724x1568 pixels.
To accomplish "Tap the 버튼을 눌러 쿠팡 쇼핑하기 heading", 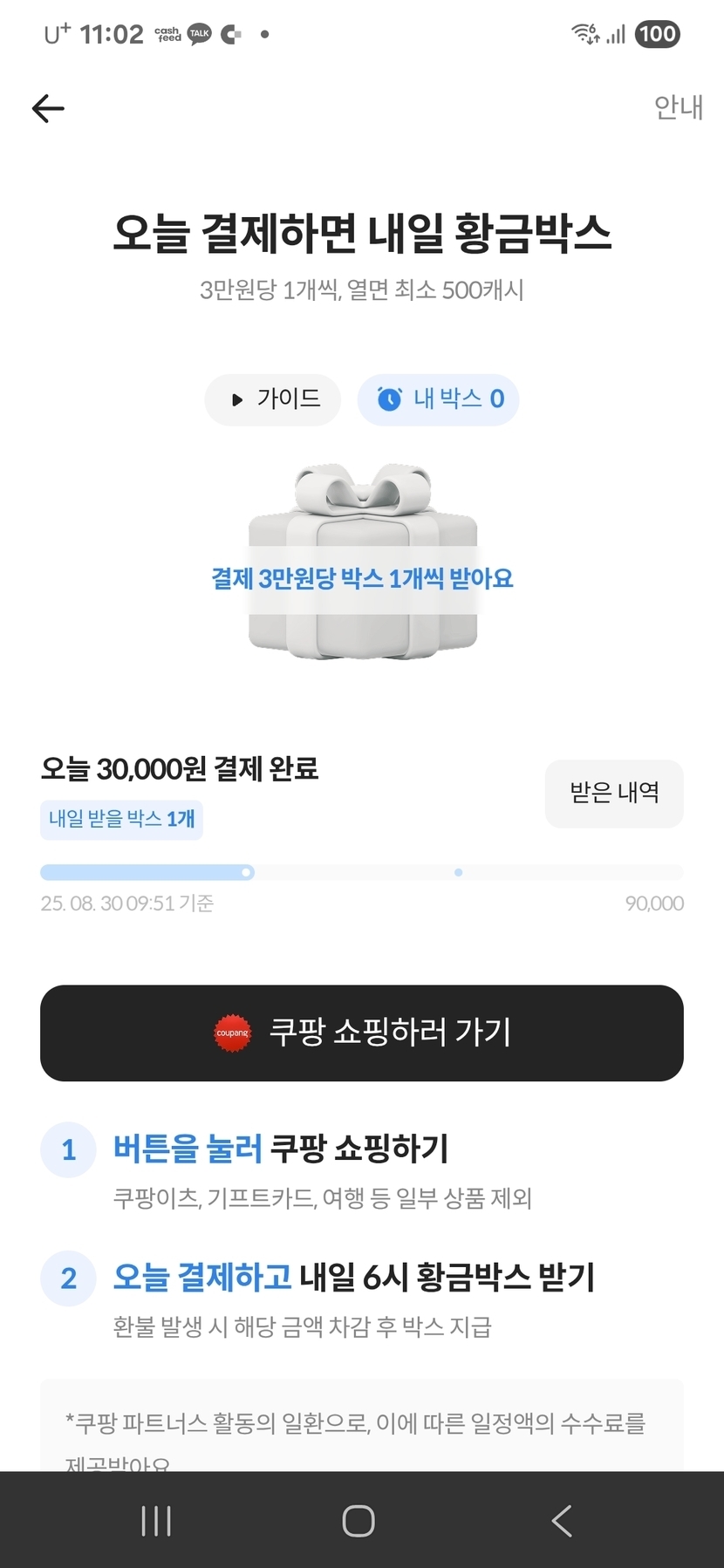I will point(280,1149).
